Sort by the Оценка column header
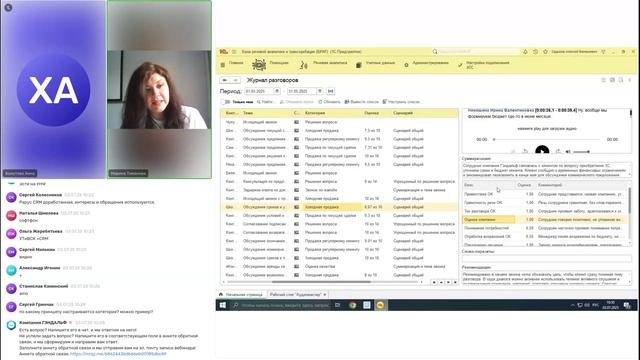The width and height of the screenshot is (640, 360). [376, 113]
